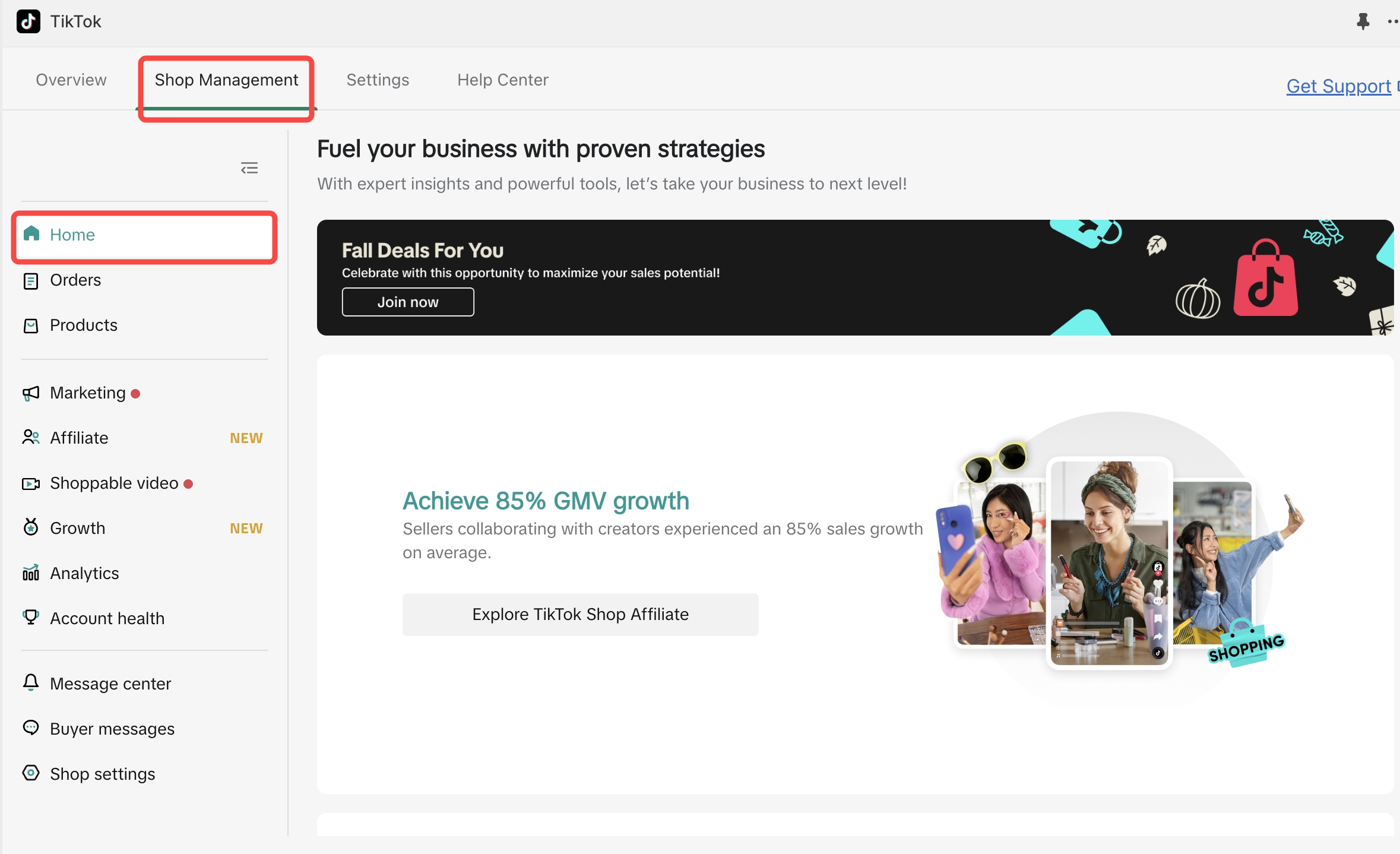Click the Analytics chart icon
This screenshot has width=1400, height=854.
[x=31, y=573]
